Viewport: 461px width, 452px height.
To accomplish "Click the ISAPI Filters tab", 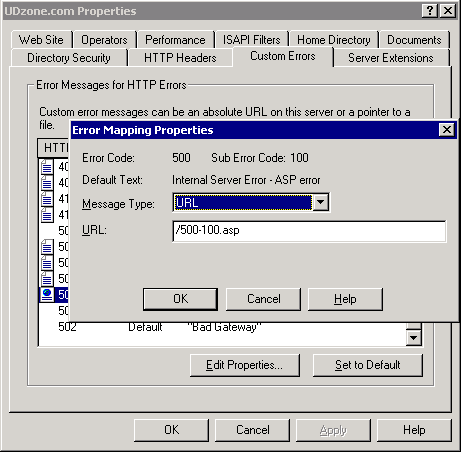I will click(x=252, y=40).
